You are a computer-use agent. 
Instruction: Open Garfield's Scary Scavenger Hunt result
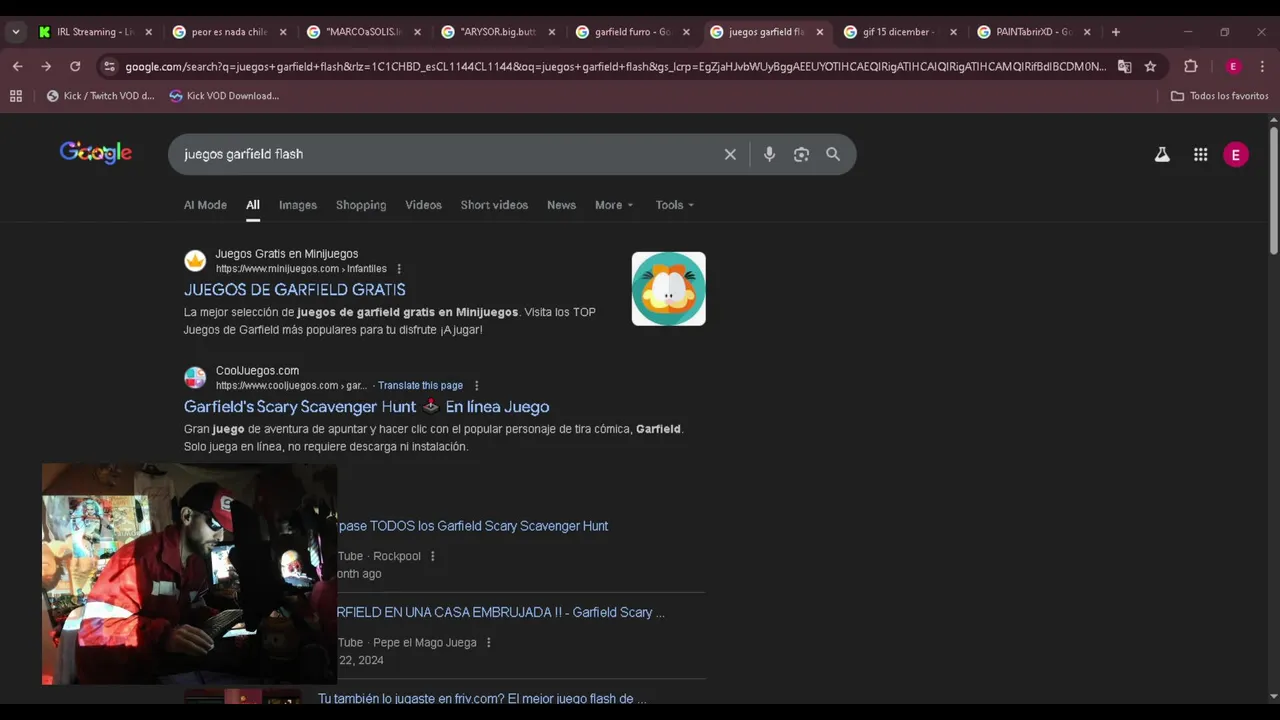[x=366, y=407]
